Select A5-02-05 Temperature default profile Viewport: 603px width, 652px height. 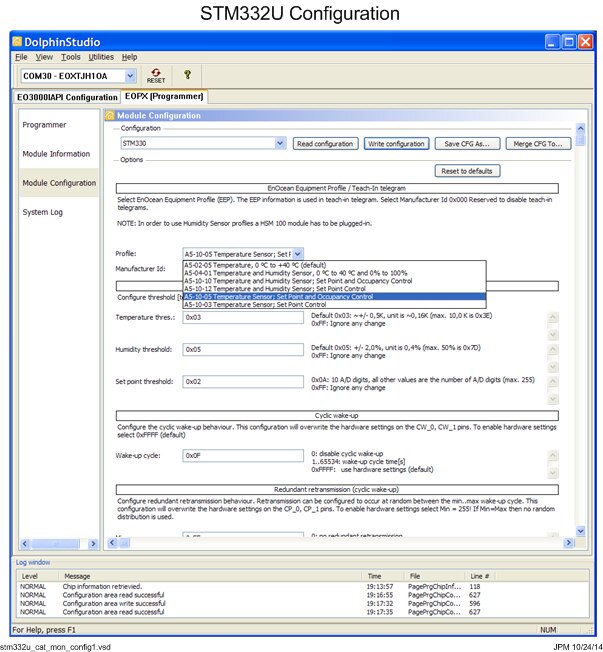334,265
